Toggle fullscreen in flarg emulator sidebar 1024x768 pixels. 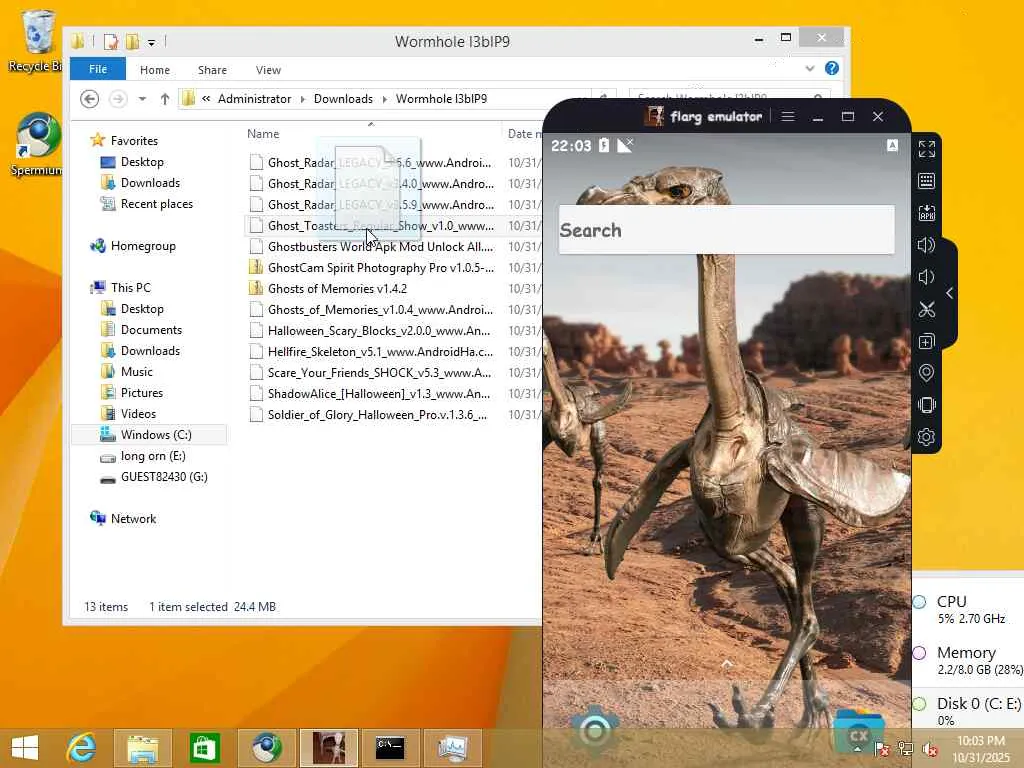point(926,149)
